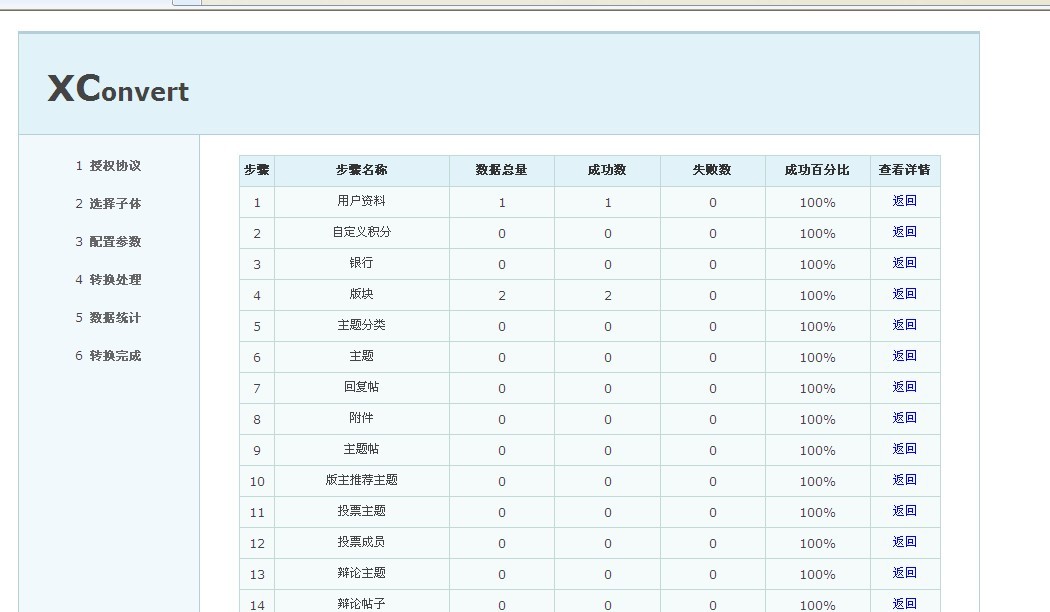Click 返回 link for 主题帖 row
The width and height of the screenshot is (1050, 612).
pyautogui.click(x=905, y=449)
